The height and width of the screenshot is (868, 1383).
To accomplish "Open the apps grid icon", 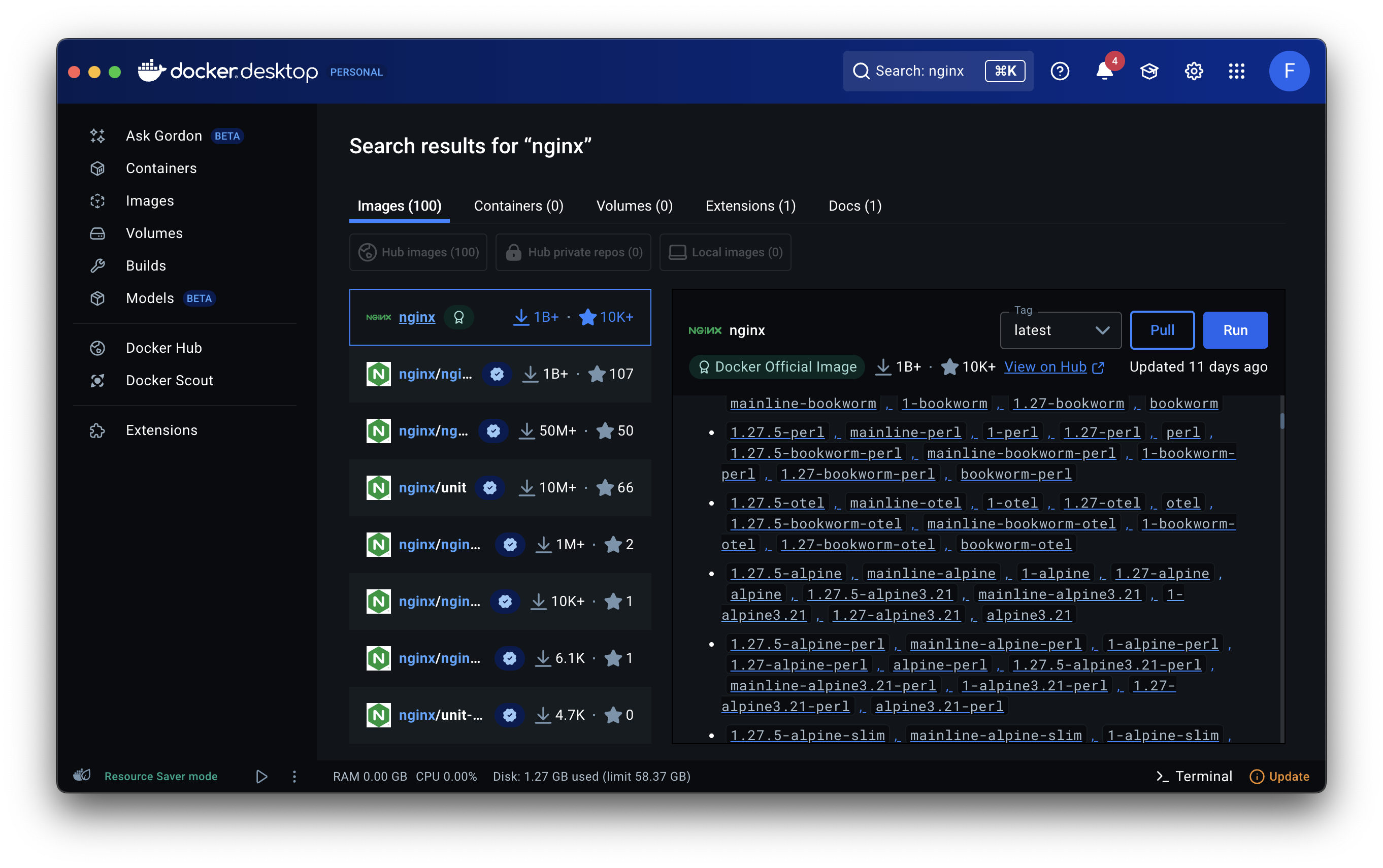I will pyautogui.click(x=1237, y=71).
